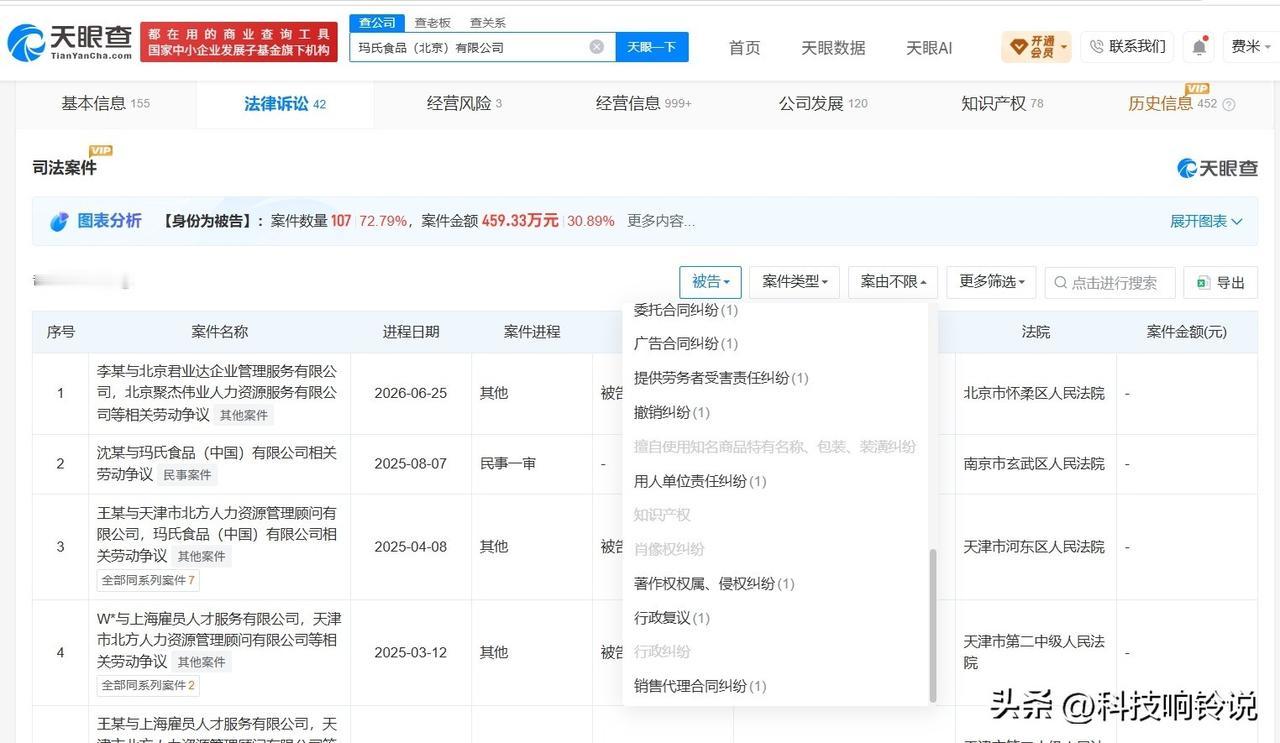Screen dimensions: 1280x743
Task: Click the 图表分析 label
Action: point(109,221)
